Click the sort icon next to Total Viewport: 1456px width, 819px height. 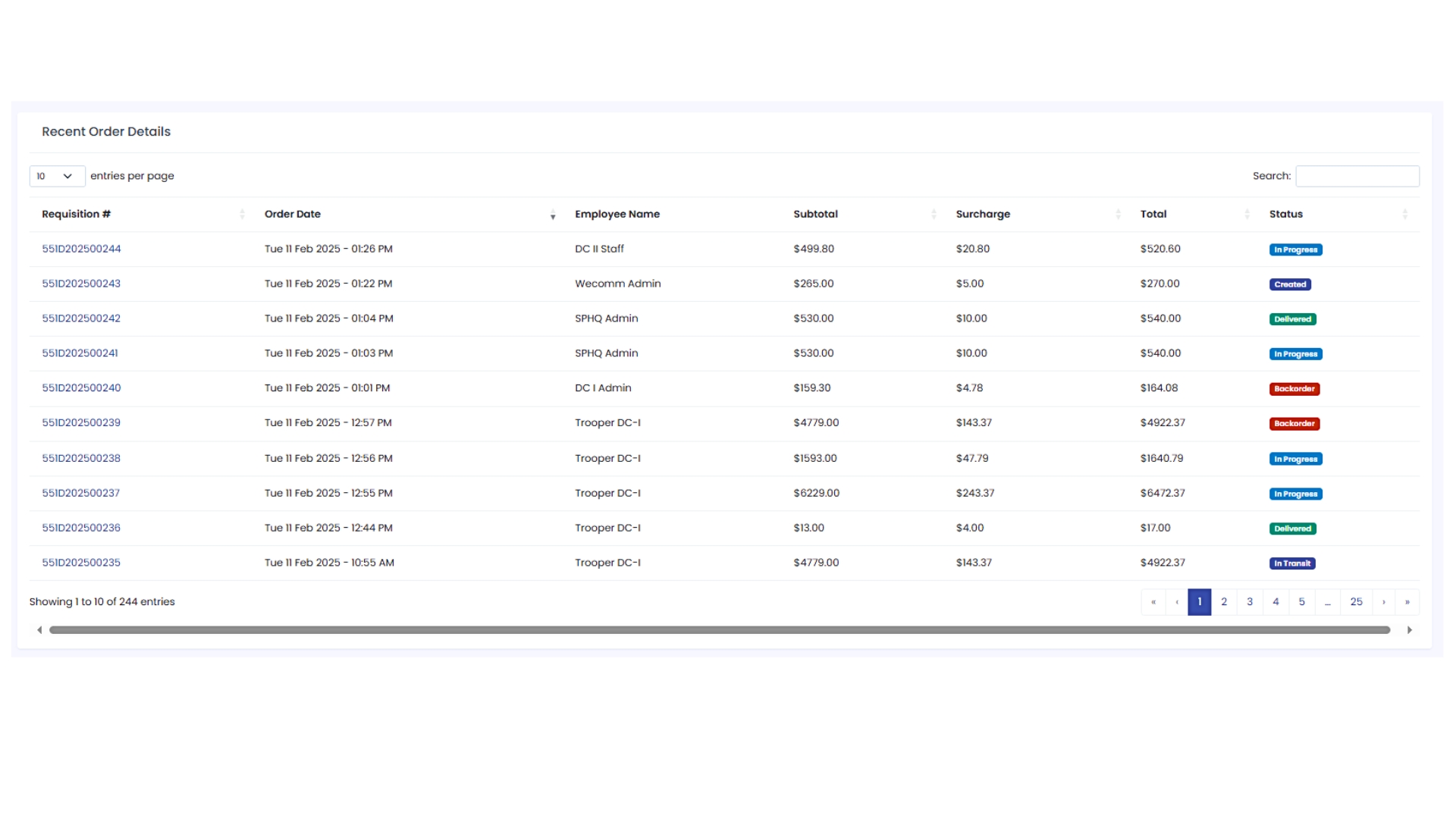pos(1246,214)
